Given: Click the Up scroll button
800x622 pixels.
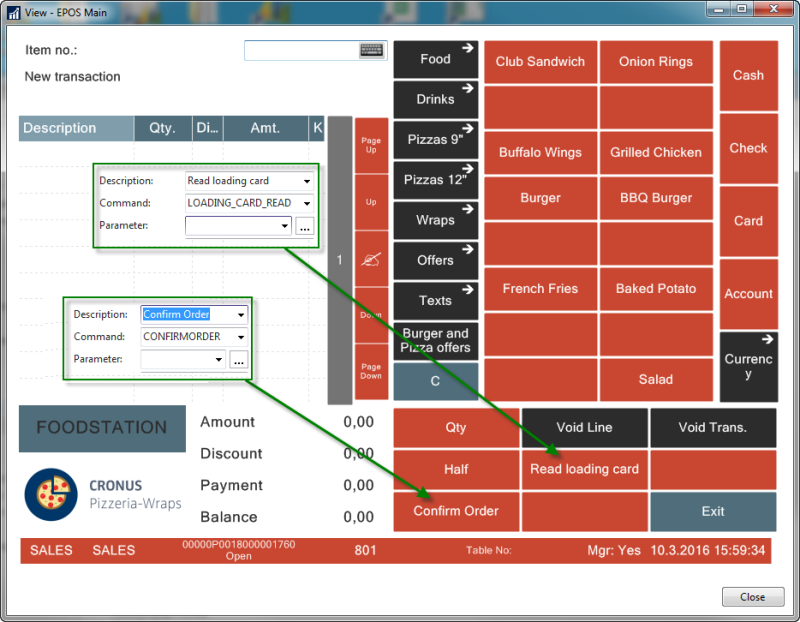Looking at the screenshot, I should pyautogui.click(x=371, y=202).
